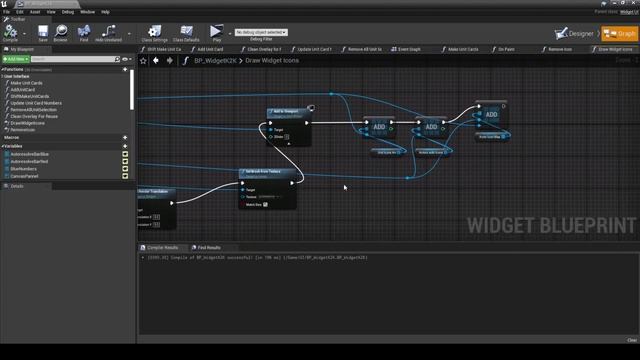Click the first ADD node in graph

coord(379,127)
